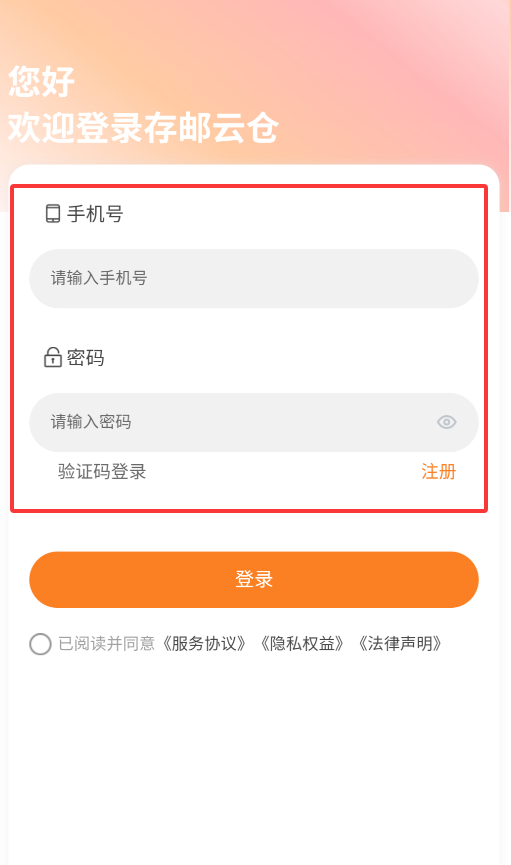Focus the 请输入密码 password field
The width and height of the screenshot is (511, 865).
tap(254, 423)
